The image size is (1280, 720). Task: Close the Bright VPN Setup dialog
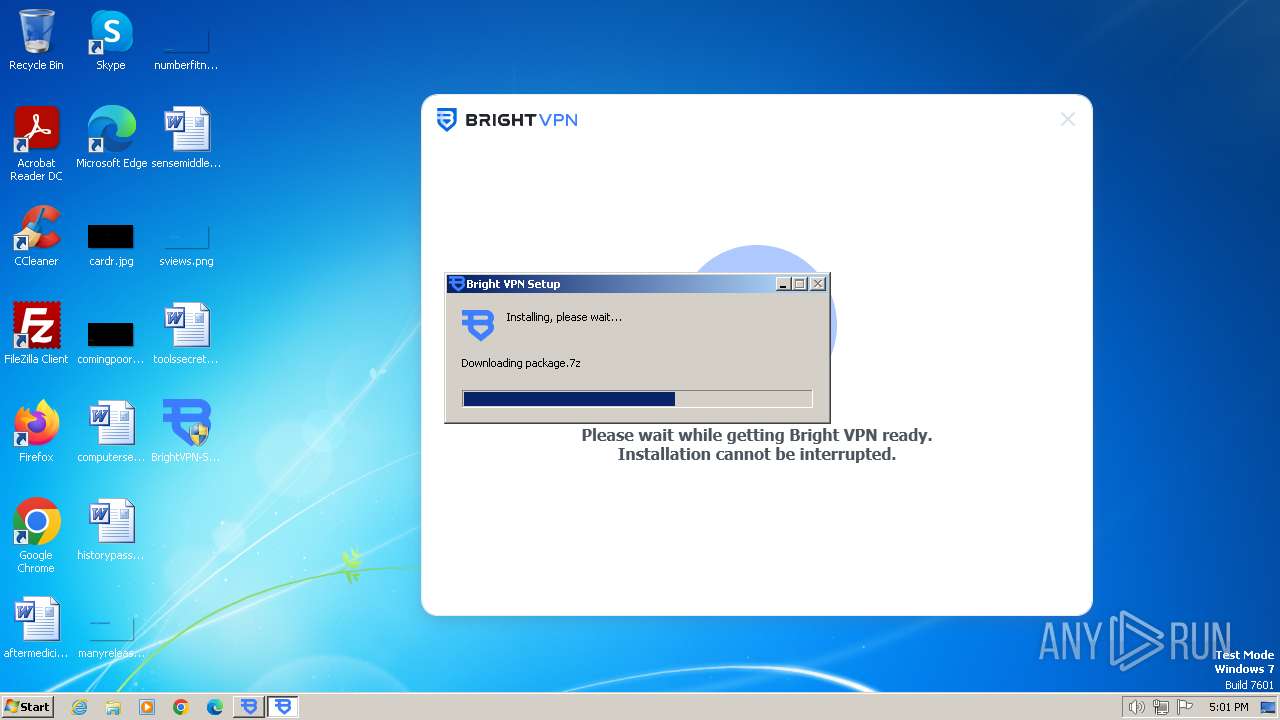coord(818,284)
